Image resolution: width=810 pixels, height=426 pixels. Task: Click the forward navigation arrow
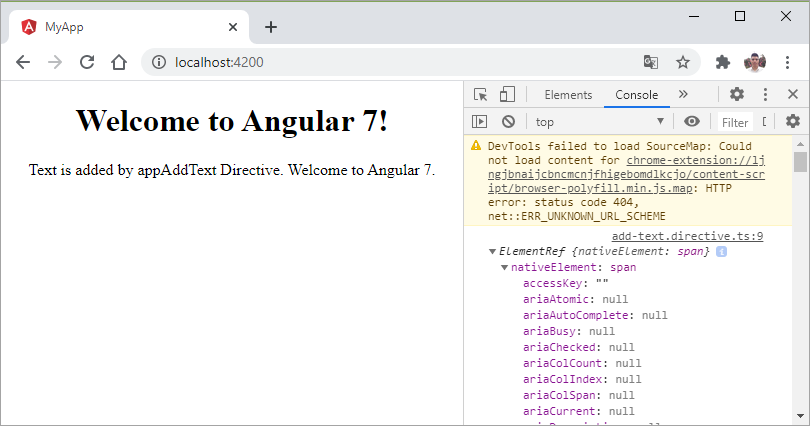tap(55, 62)
